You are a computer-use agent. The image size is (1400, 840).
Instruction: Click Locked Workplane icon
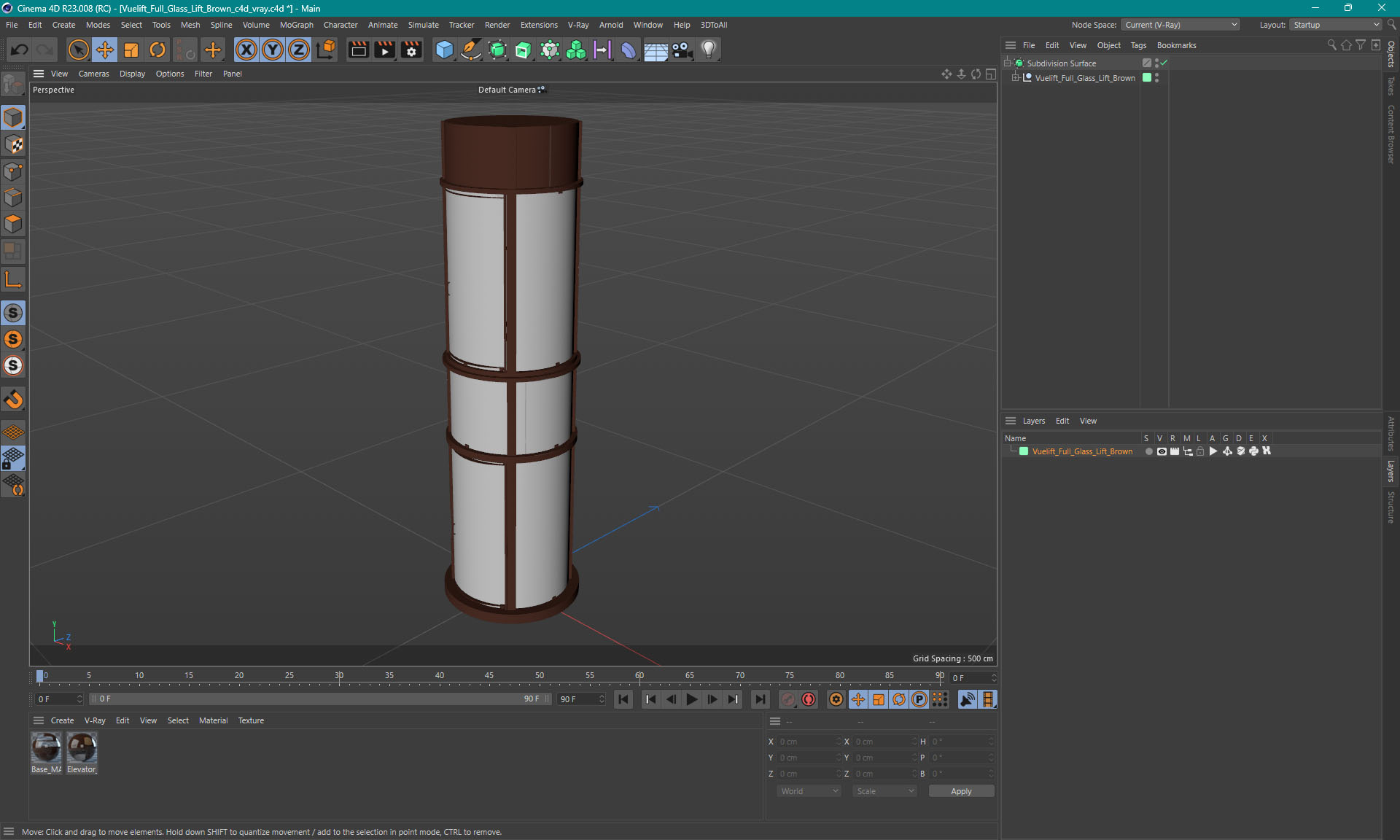[x=13, y=458]
